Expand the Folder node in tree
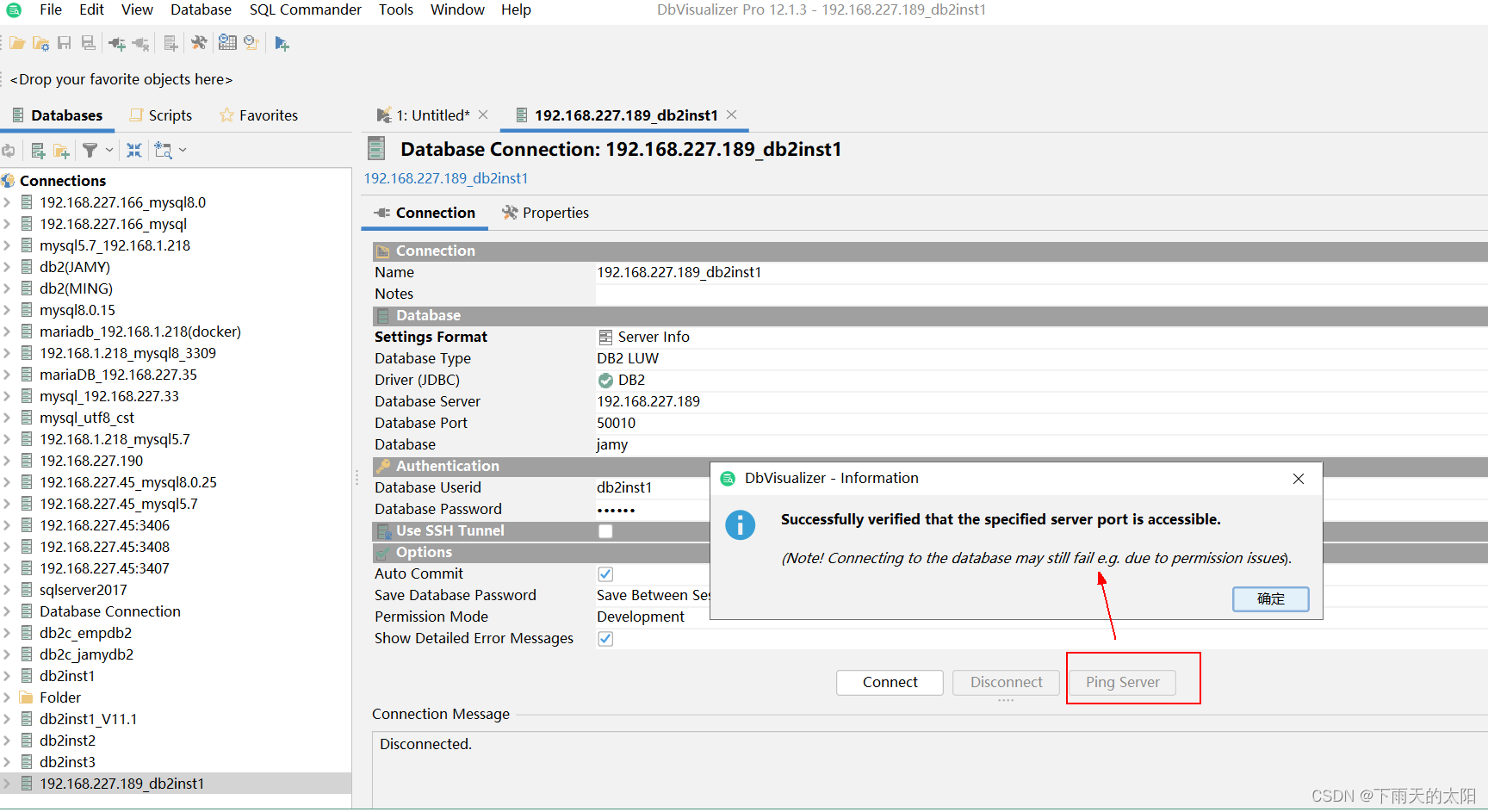The height and width of the screenshot is (812, 1488). [7, 697]
